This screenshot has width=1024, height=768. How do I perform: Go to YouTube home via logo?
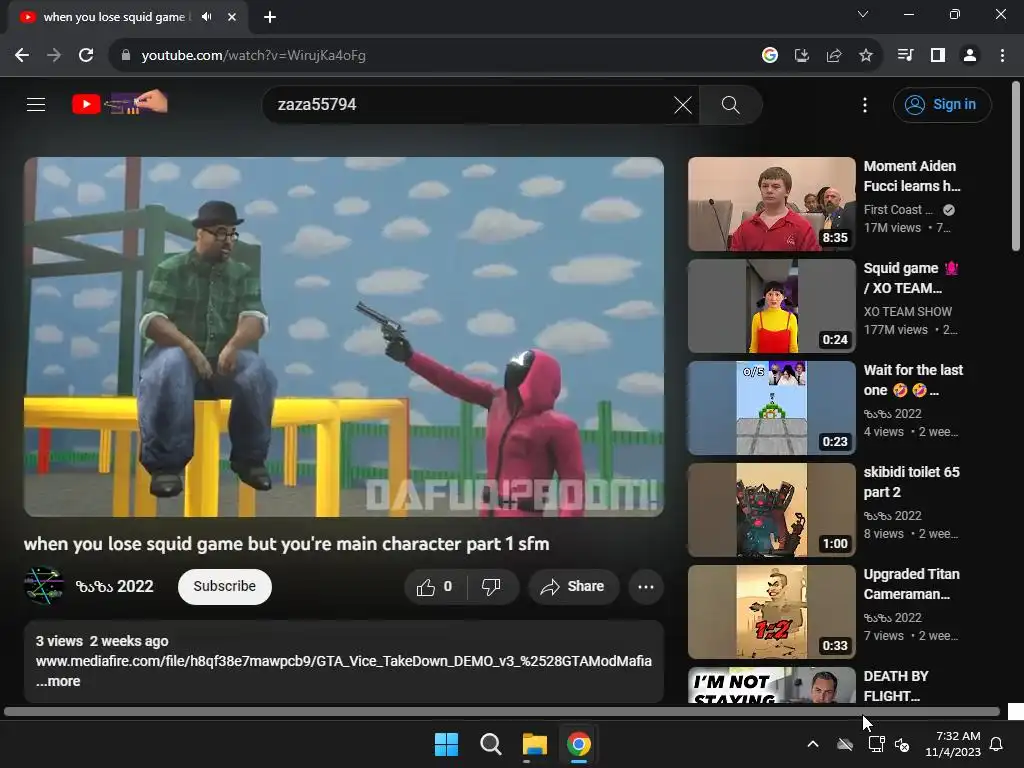120,103
